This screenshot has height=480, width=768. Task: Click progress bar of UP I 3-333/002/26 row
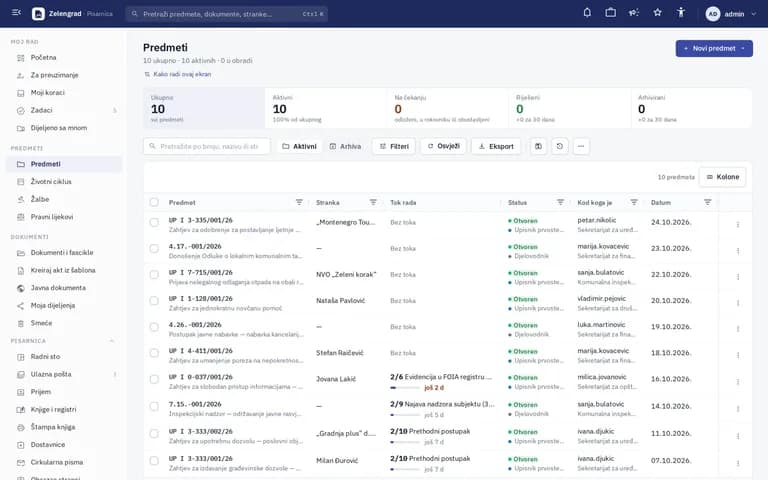405,442
